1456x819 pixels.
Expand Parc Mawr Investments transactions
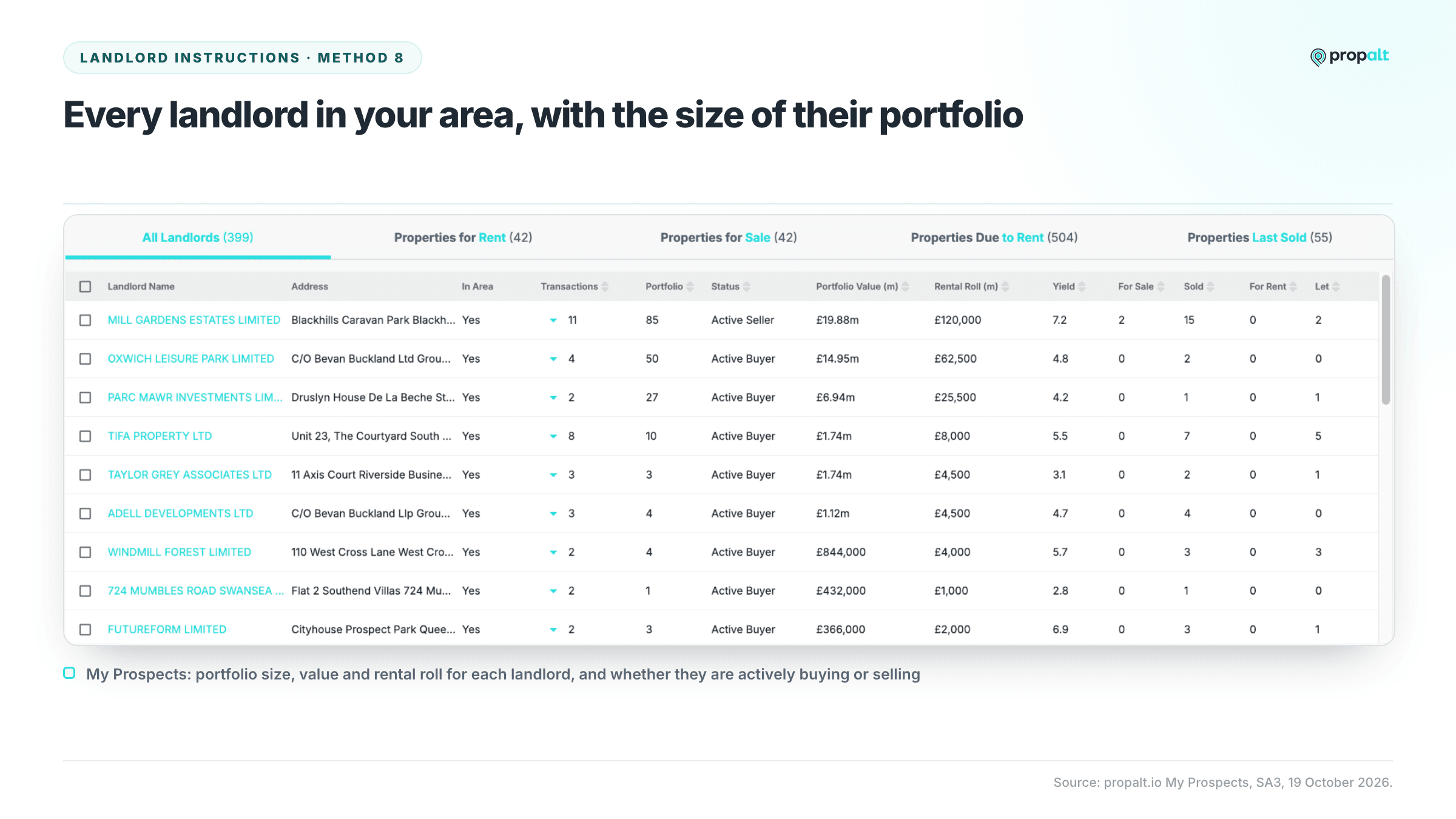click(x=553, y=398)
